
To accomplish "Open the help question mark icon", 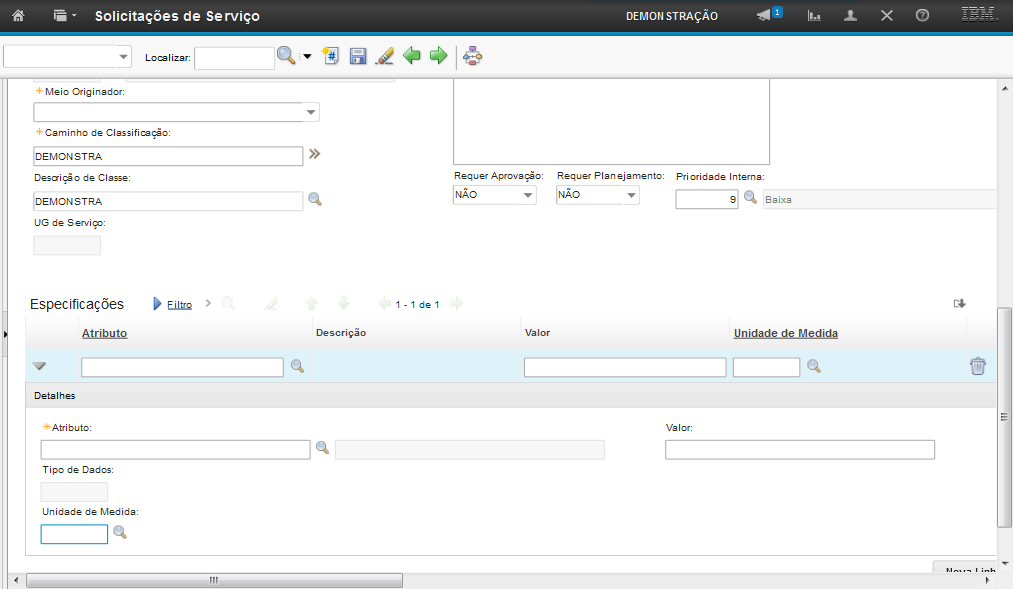I will tap(922, 16).
